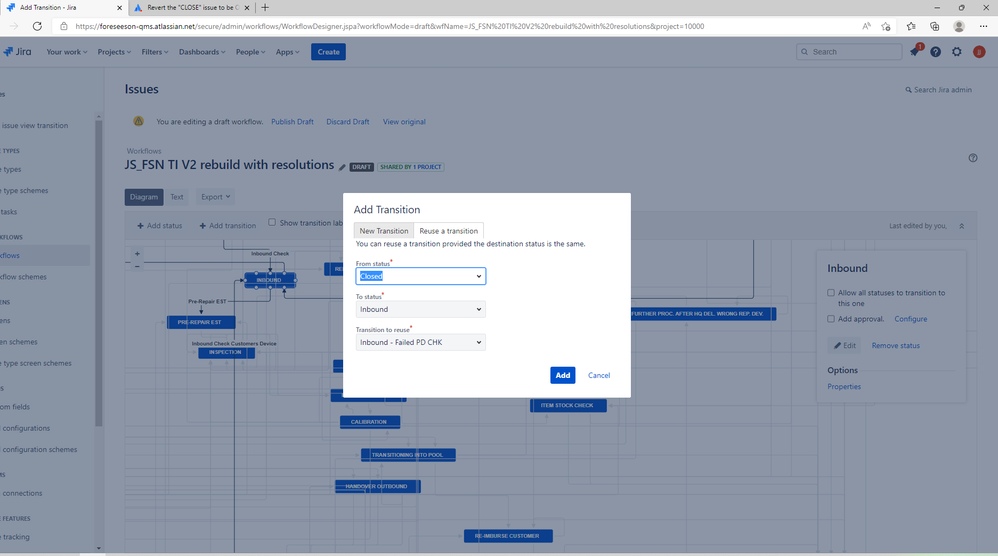Viewport: 998px width, 556px height.
Task: Click the zoom in plus on diagram
Action: coord(137,254)
